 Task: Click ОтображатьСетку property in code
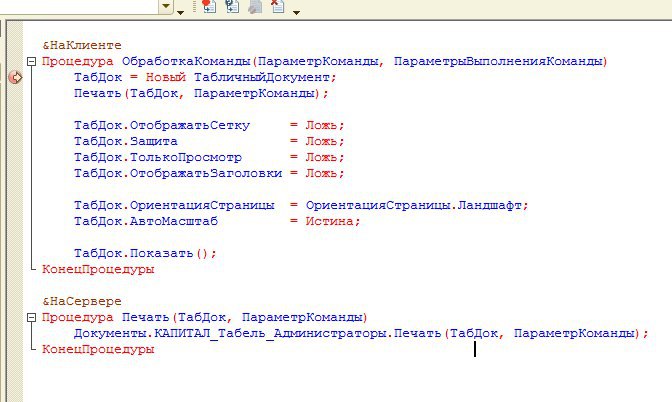pyautogui.click(x=189, y=126)
